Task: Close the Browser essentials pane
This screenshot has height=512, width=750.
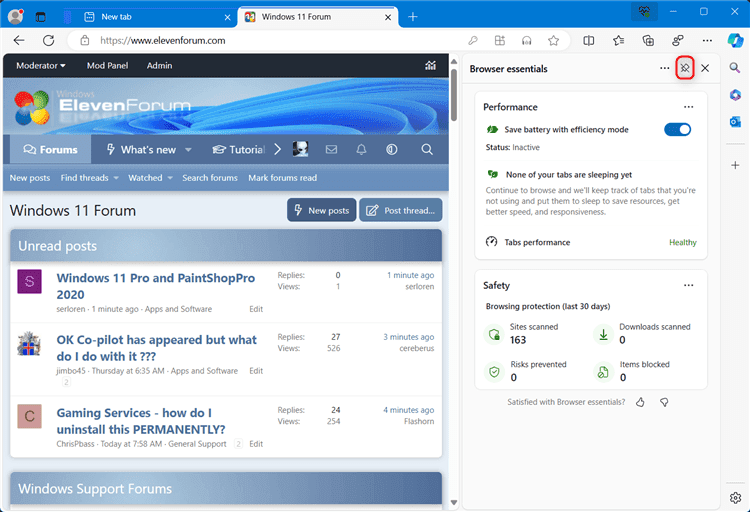Action: tap(705, 68)
